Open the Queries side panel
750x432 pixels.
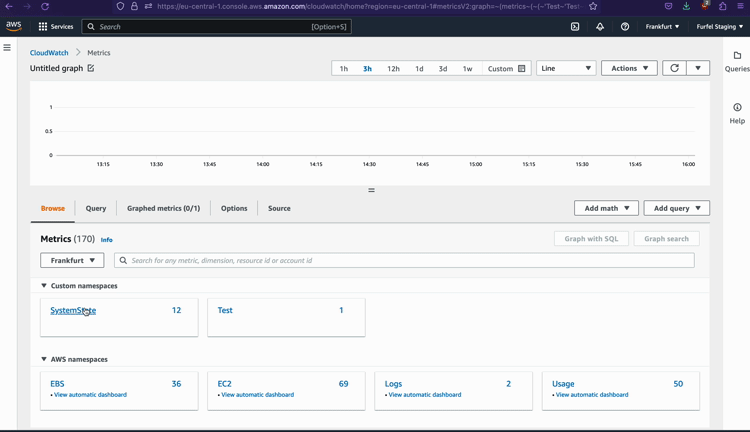tap(737, 62)
